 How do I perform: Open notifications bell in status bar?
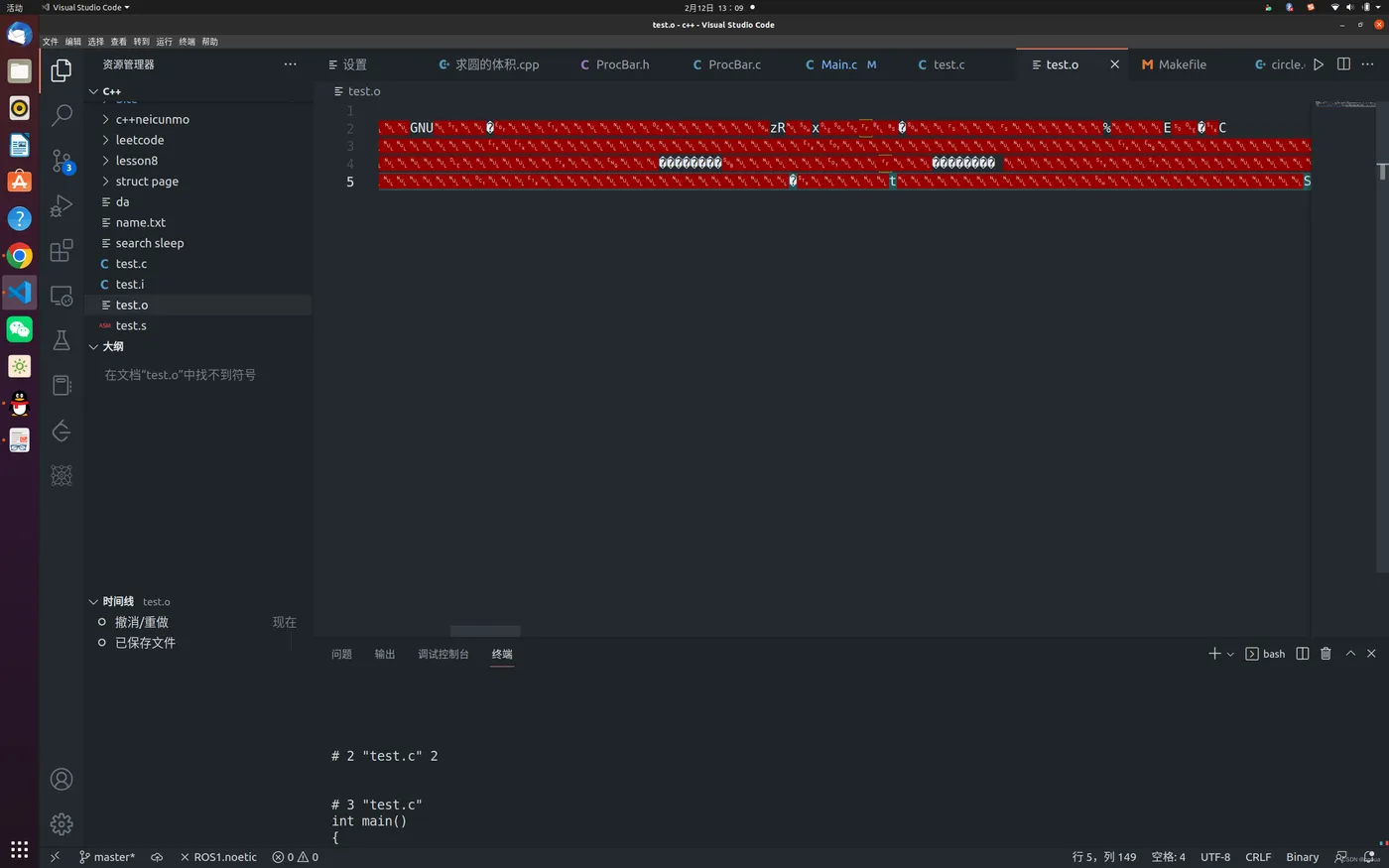click(1369, 857)
